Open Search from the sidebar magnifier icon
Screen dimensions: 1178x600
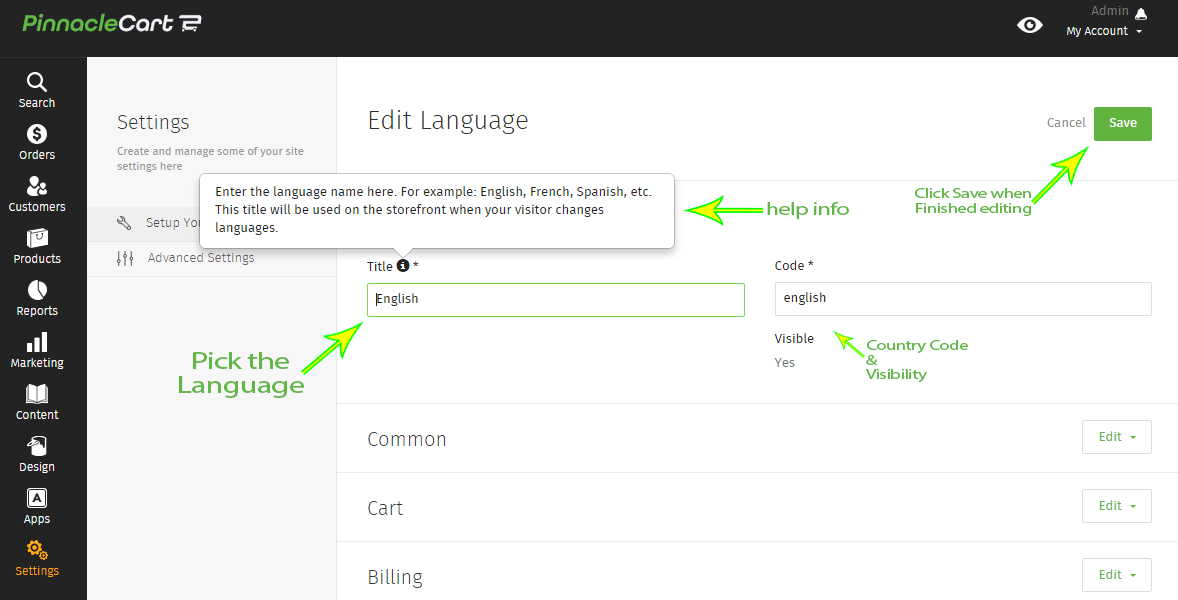point(37,82)
